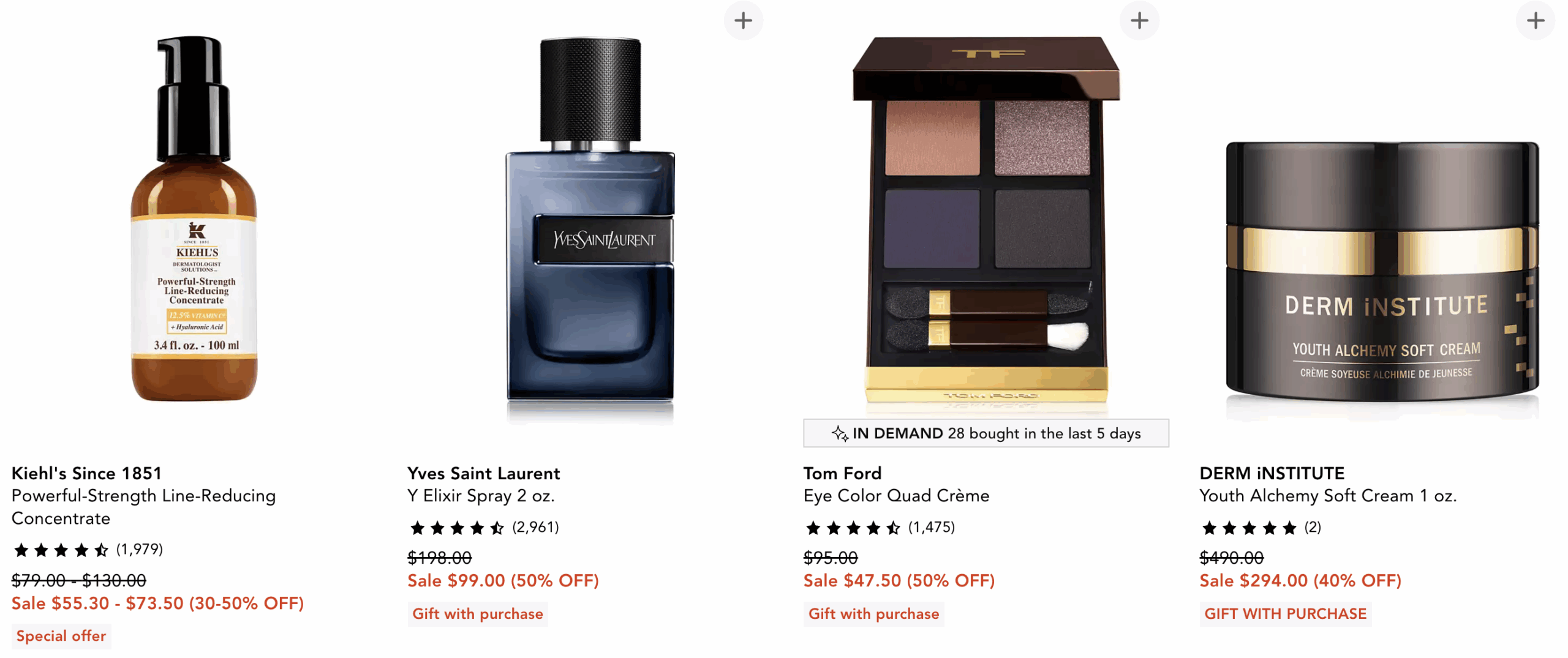Click the Tom Ford star rating with 1,475 reviews
This screenshot has height=658, width=1568.
[x=880, y=528]
